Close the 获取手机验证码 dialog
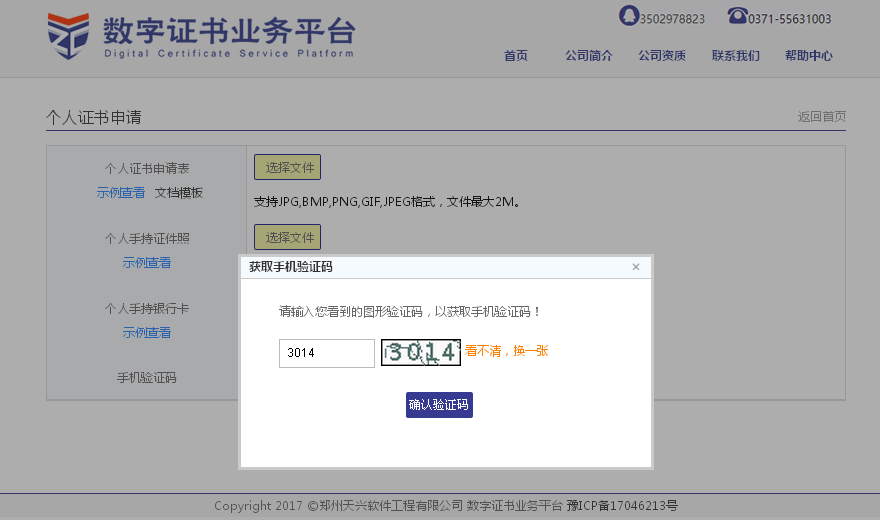The image size is (880, 520). (x=636, y=267)
